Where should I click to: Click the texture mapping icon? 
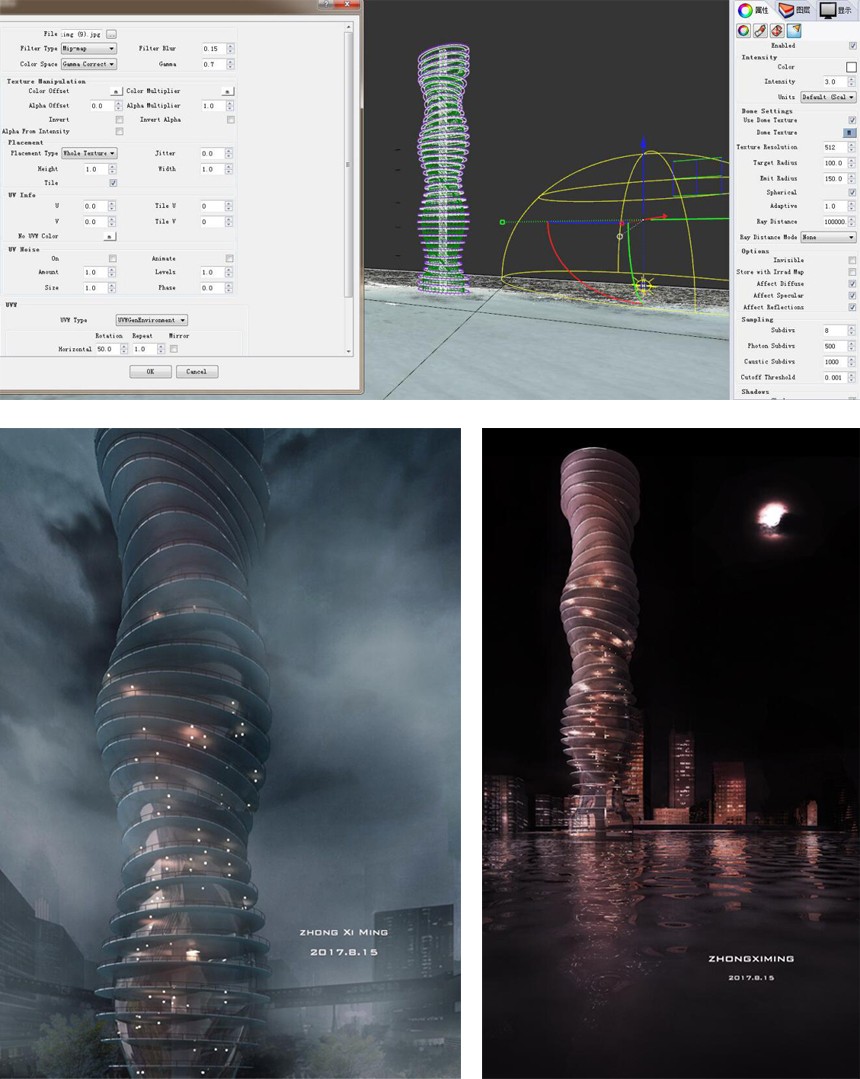click(x=777, y=30)
